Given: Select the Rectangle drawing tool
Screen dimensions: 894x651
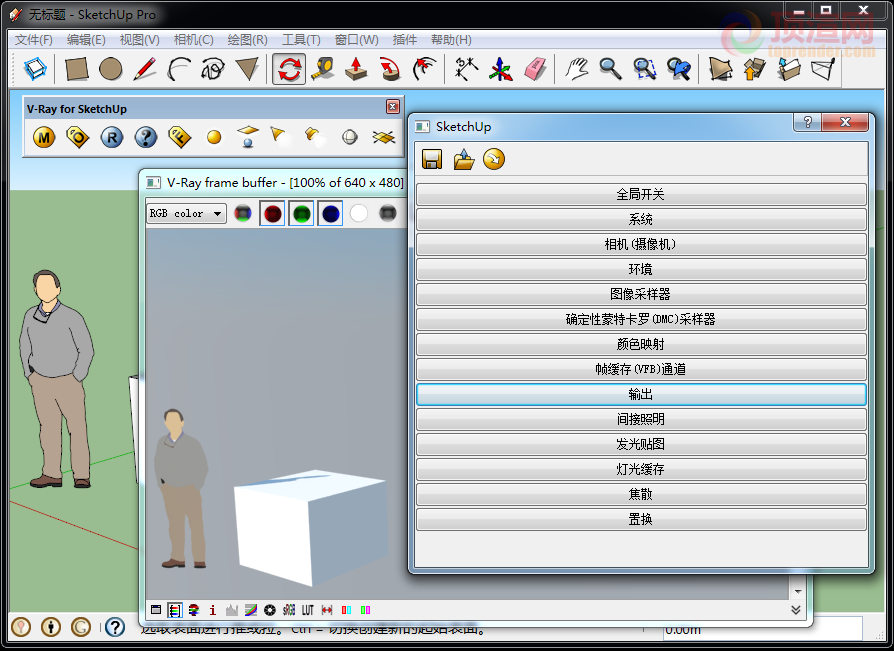Looking at the screenshot, I should pos(76,69).
